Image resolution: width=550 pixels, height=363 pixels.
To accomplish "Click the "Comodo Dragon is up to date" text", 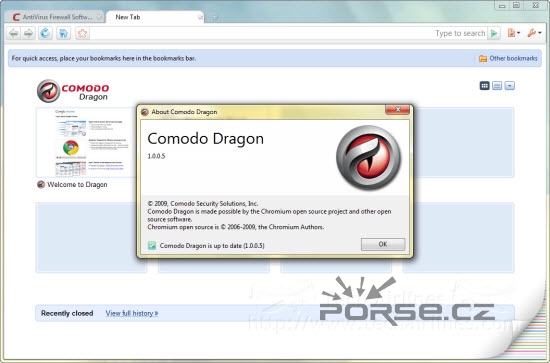I will pos(212,246).
